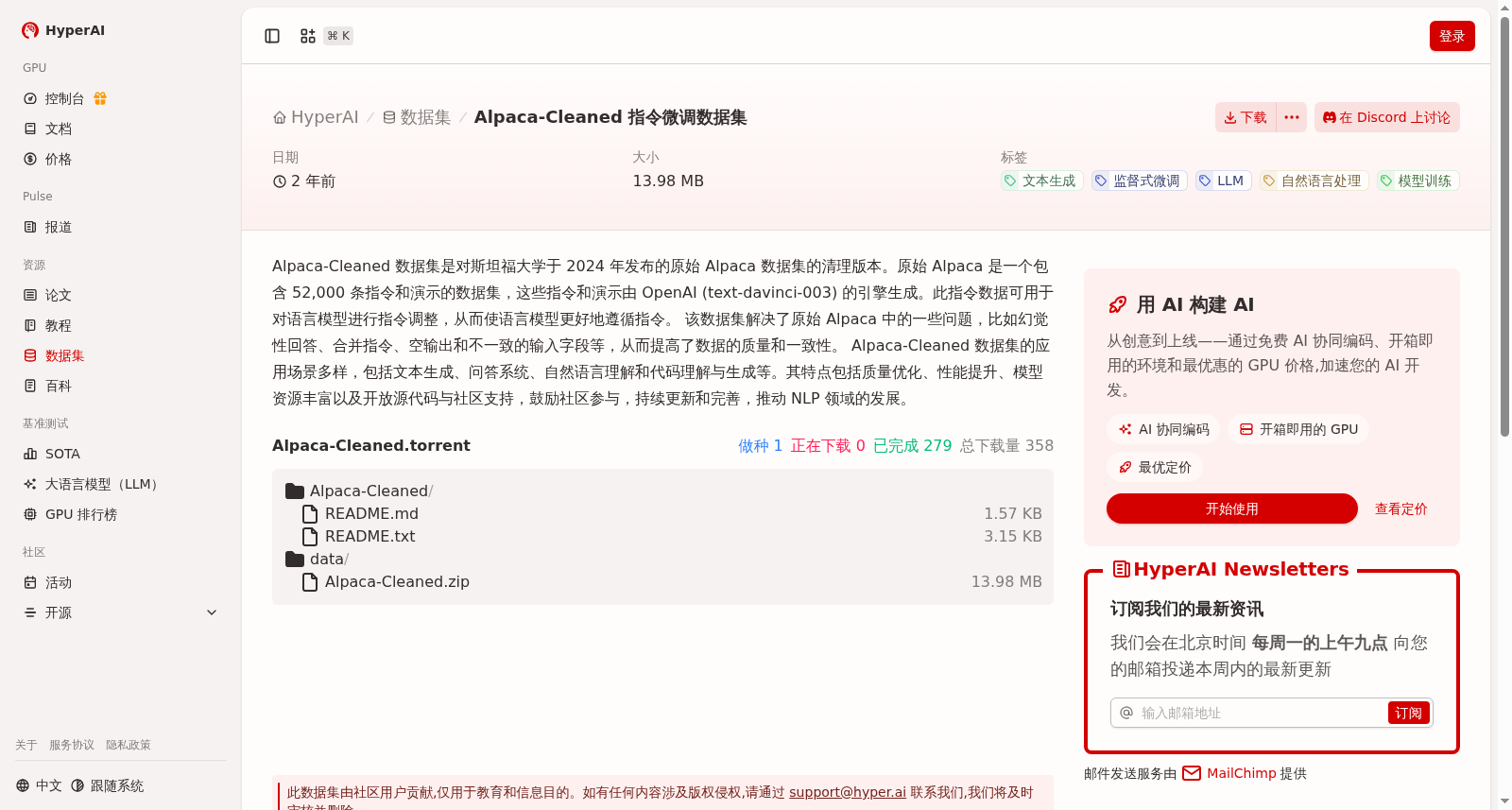This screenshot has height=810, width=1512.
Task: Click the README.md size 1.57 KB
Action: coord(1013,514)
